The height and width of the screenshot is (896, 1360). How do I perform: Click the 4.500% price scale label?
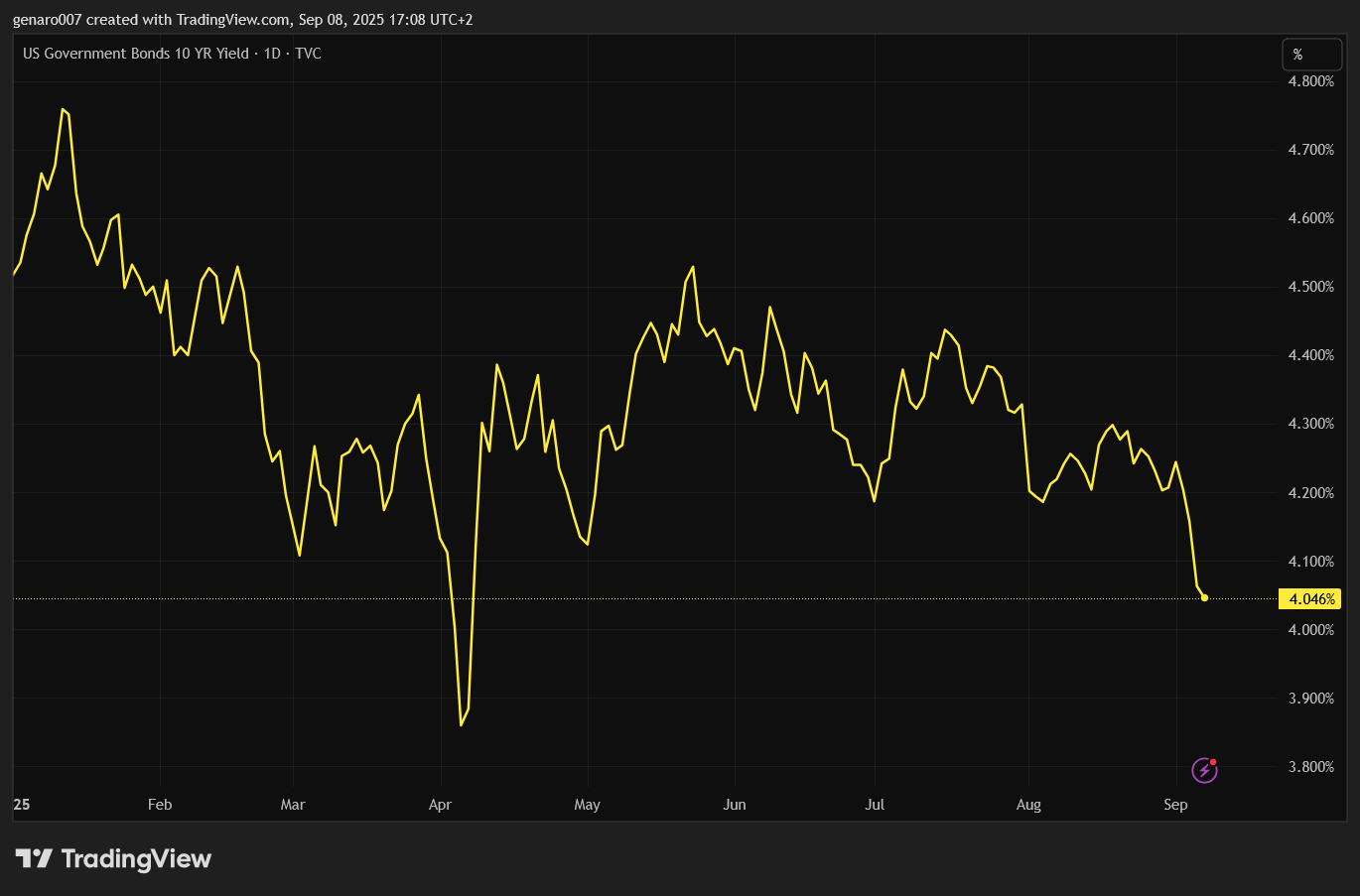tap(1310, 287)
